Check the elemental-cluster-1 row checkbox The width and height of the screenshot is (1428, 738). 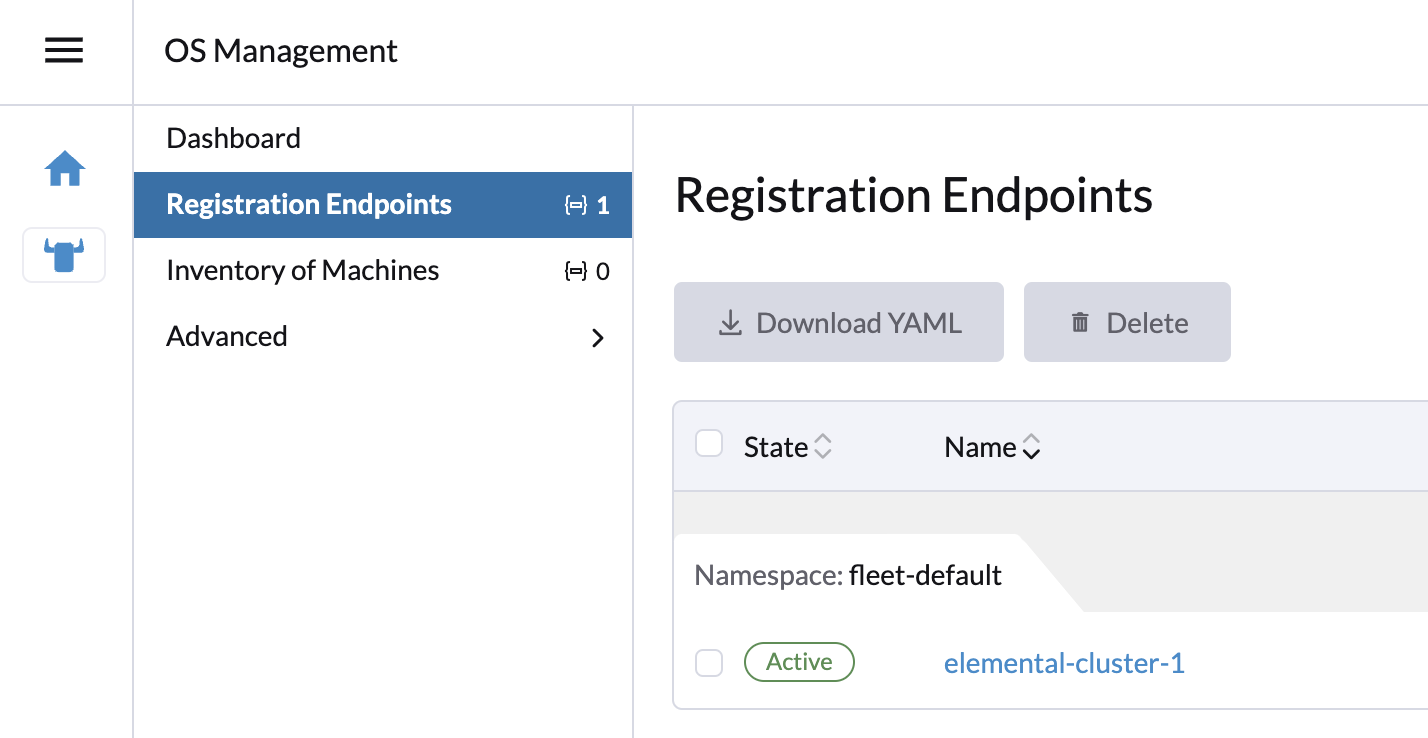[x=709, y=662]
